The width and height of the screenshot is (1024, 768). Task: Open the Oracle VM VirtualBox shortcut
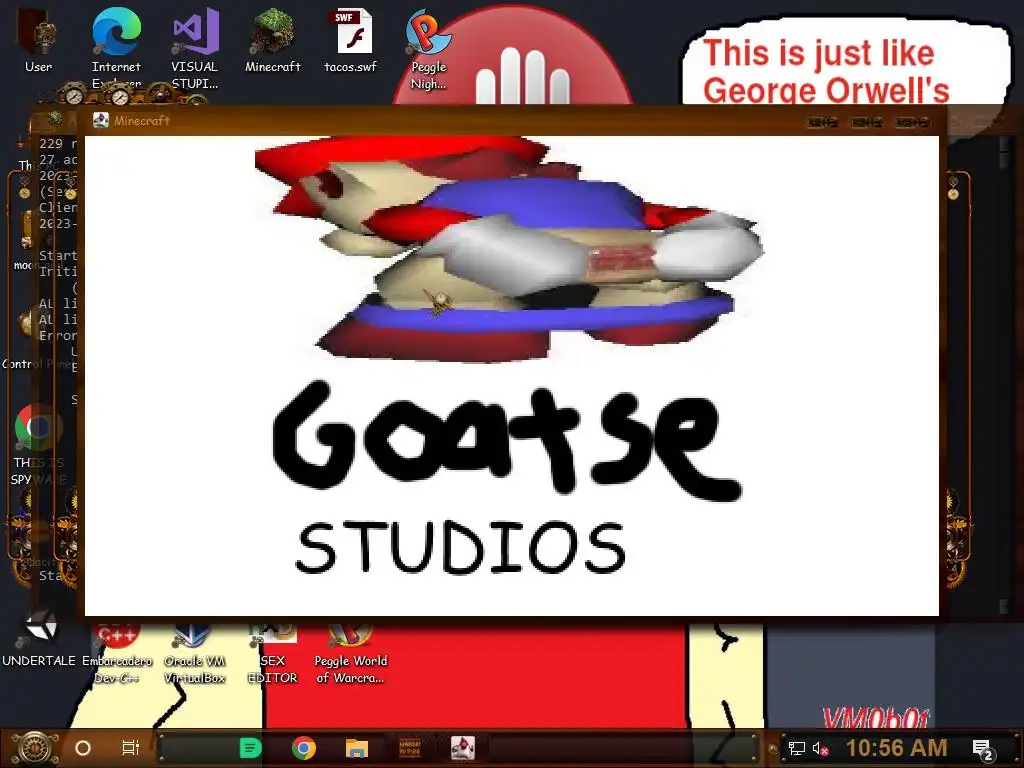[195, 653]
